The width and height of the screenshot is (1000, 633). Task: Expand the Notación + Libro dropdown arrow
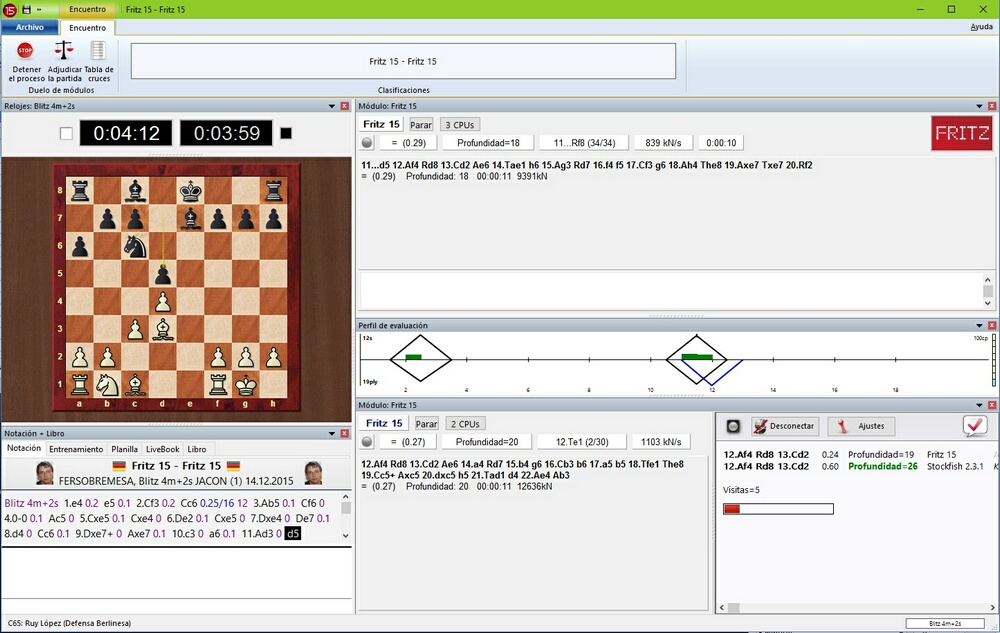click(332, 434)
